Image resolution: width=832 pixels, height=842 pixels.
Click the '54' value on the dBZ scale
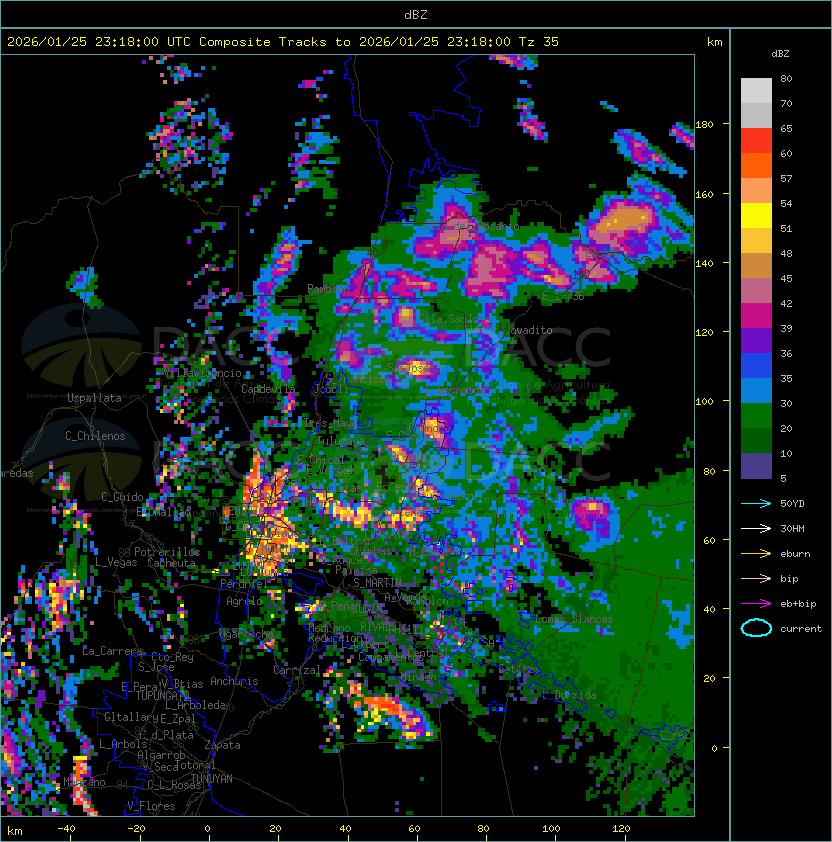(x=786, y=204)
